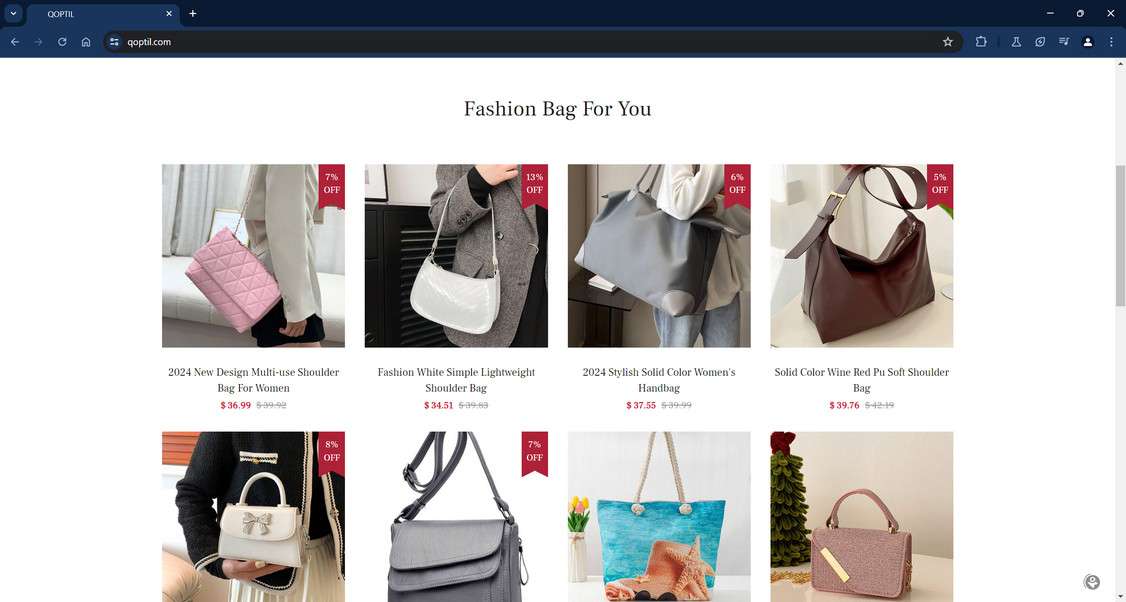Select the grey stylish handbag product image

coord(659,256)
